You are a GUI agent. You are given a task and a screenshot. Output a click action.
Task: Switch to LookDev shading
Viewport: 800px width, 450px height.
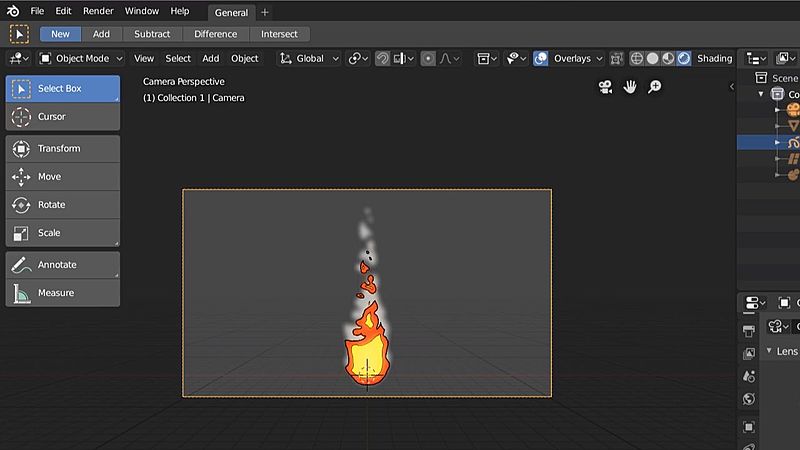click(668, 59)
